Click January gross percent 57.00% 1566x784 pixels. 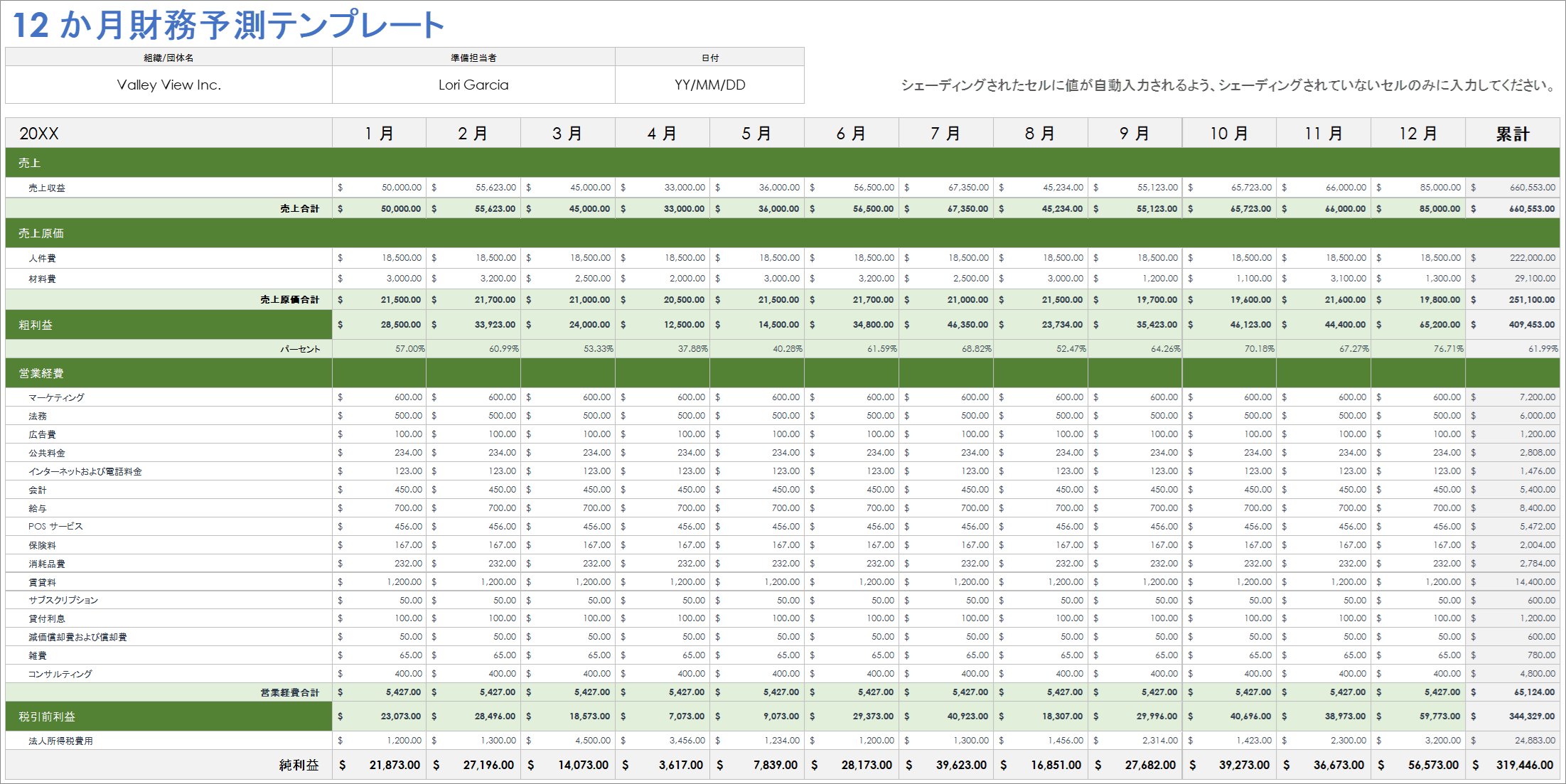point(379,349)
